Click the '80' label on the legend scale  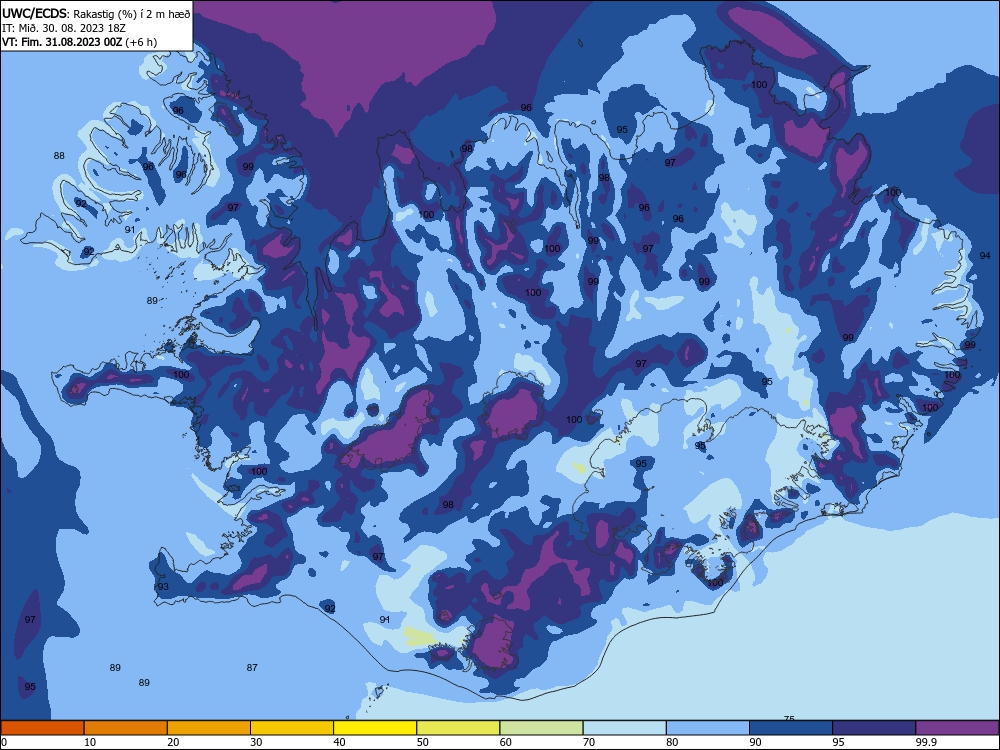[672, 742]
